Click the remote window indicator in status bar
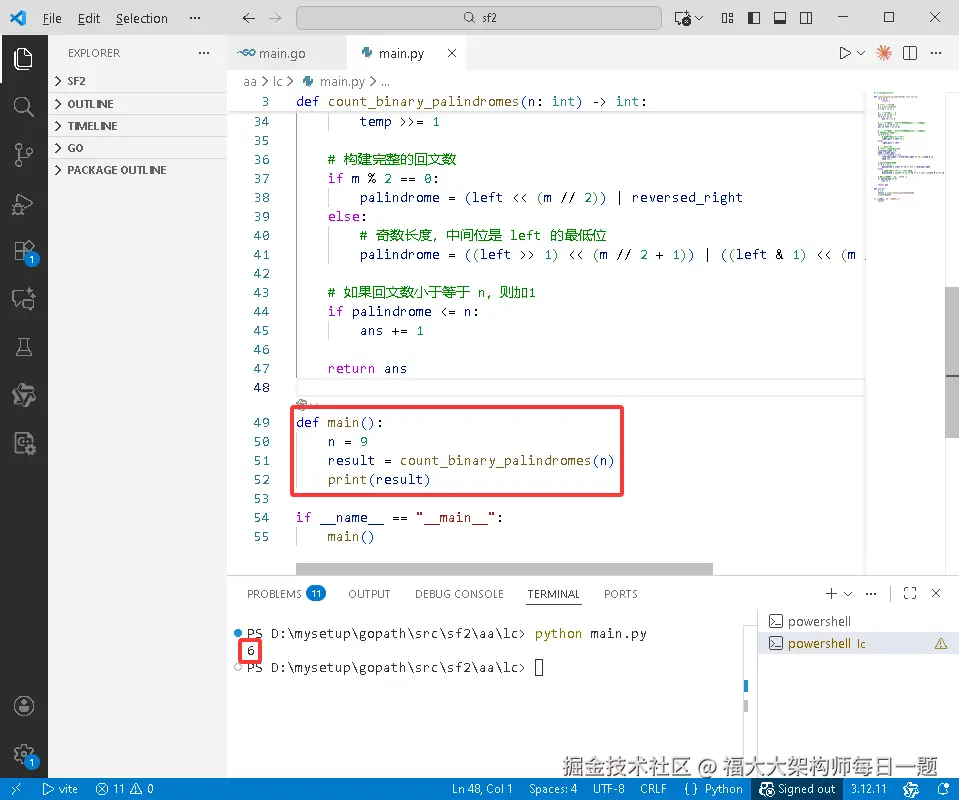This screenshot has width=959, height=800. click(x=16, y=789)
